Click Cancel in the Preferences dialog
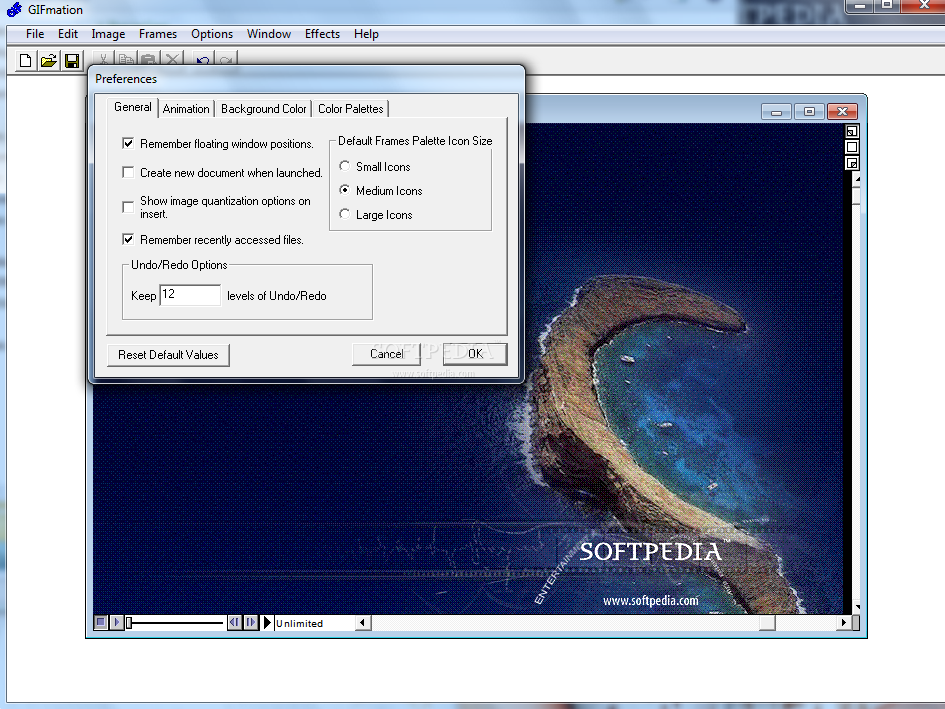 (x=386, y=354)
